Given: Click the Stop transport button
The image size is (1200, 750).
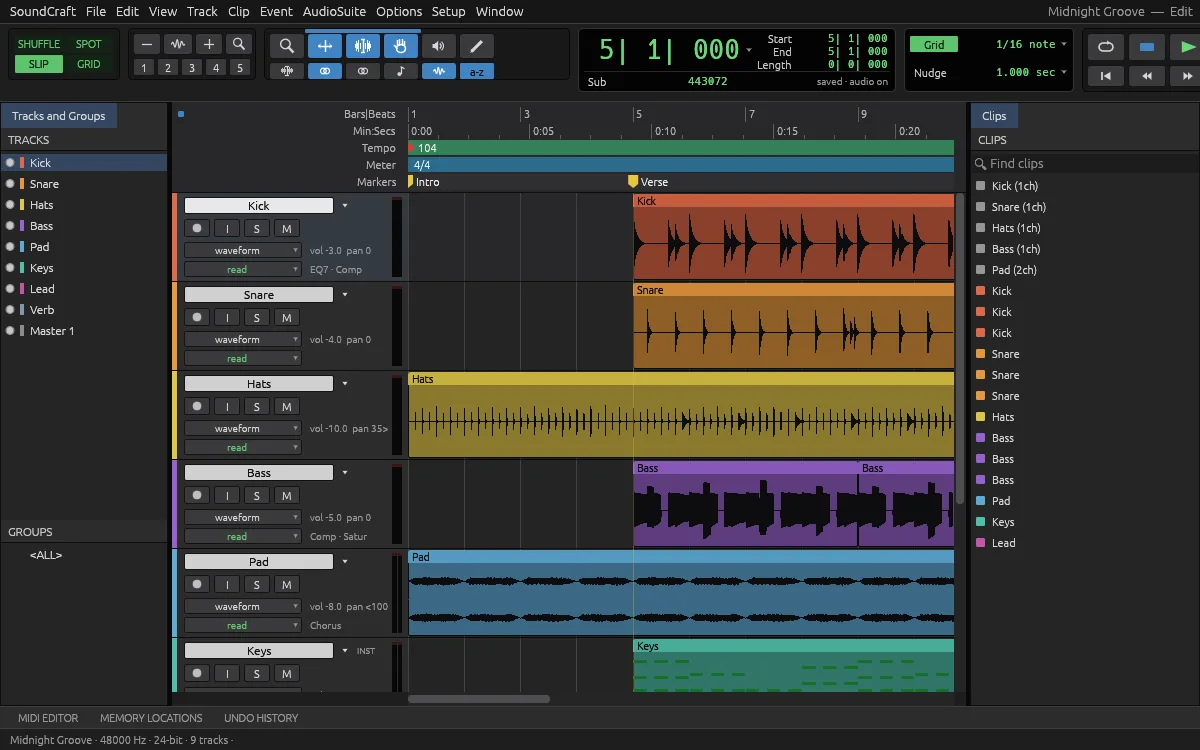Looking at the screenshot, I should (x=1147, y=47).
